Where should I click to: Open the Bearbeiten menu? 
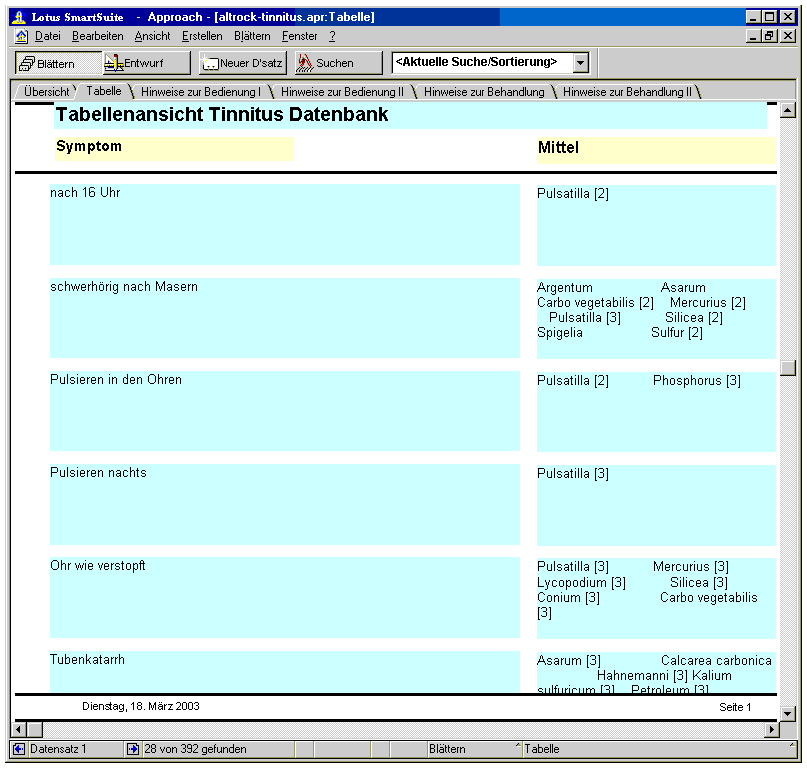coord(98,36)
